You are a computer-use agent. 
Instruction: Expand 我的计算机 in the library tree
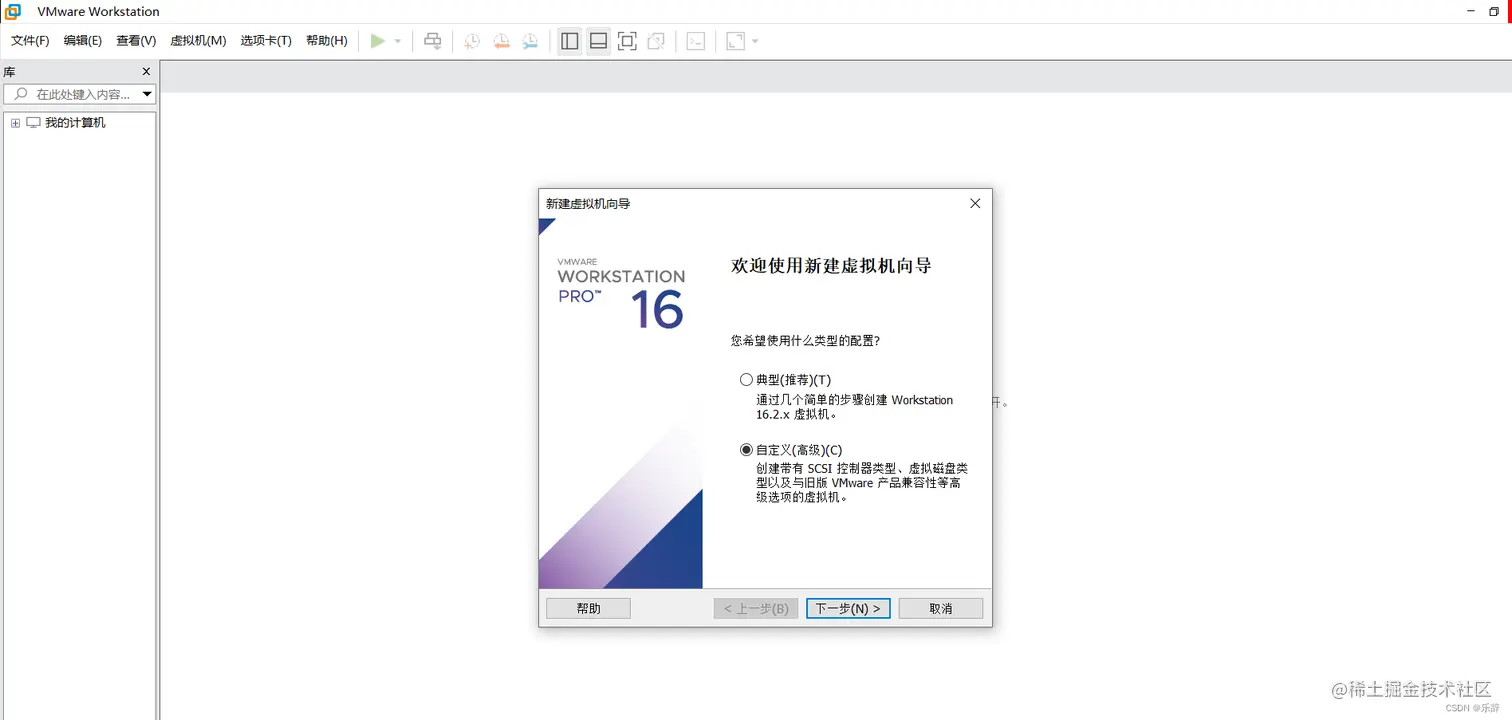tap(14, 122)
